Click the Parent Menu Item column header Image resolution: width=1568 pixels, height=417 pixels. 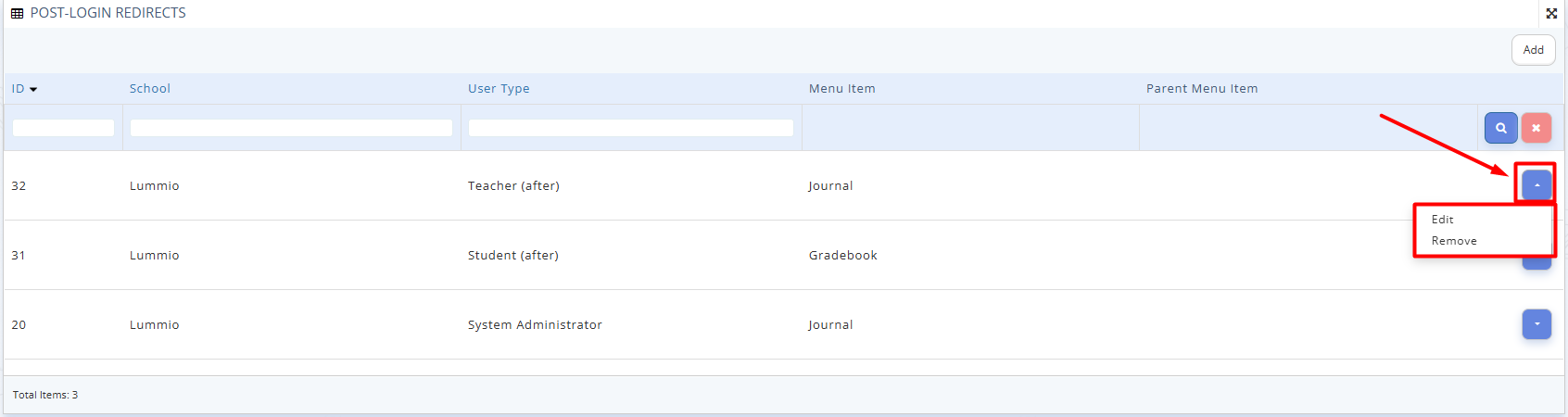[x=1201, y=89]
